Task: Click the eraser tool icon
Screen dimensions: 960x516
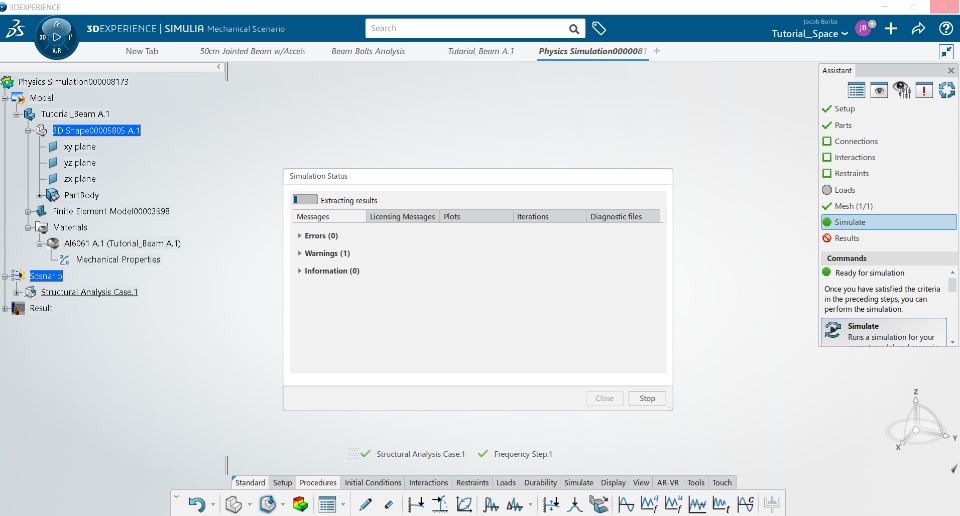Action: tap(389, 504)
